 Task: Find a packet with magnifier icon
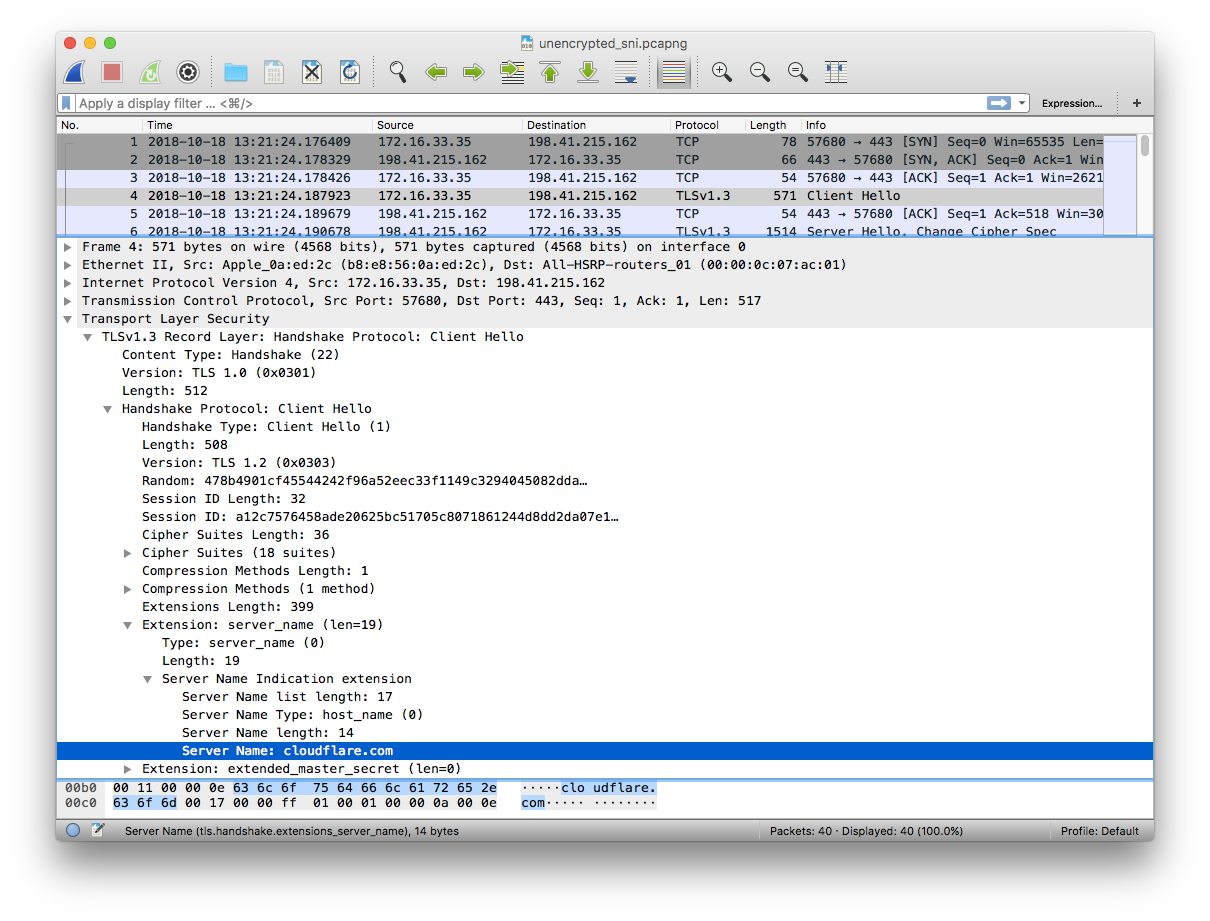tap(398, 72)
